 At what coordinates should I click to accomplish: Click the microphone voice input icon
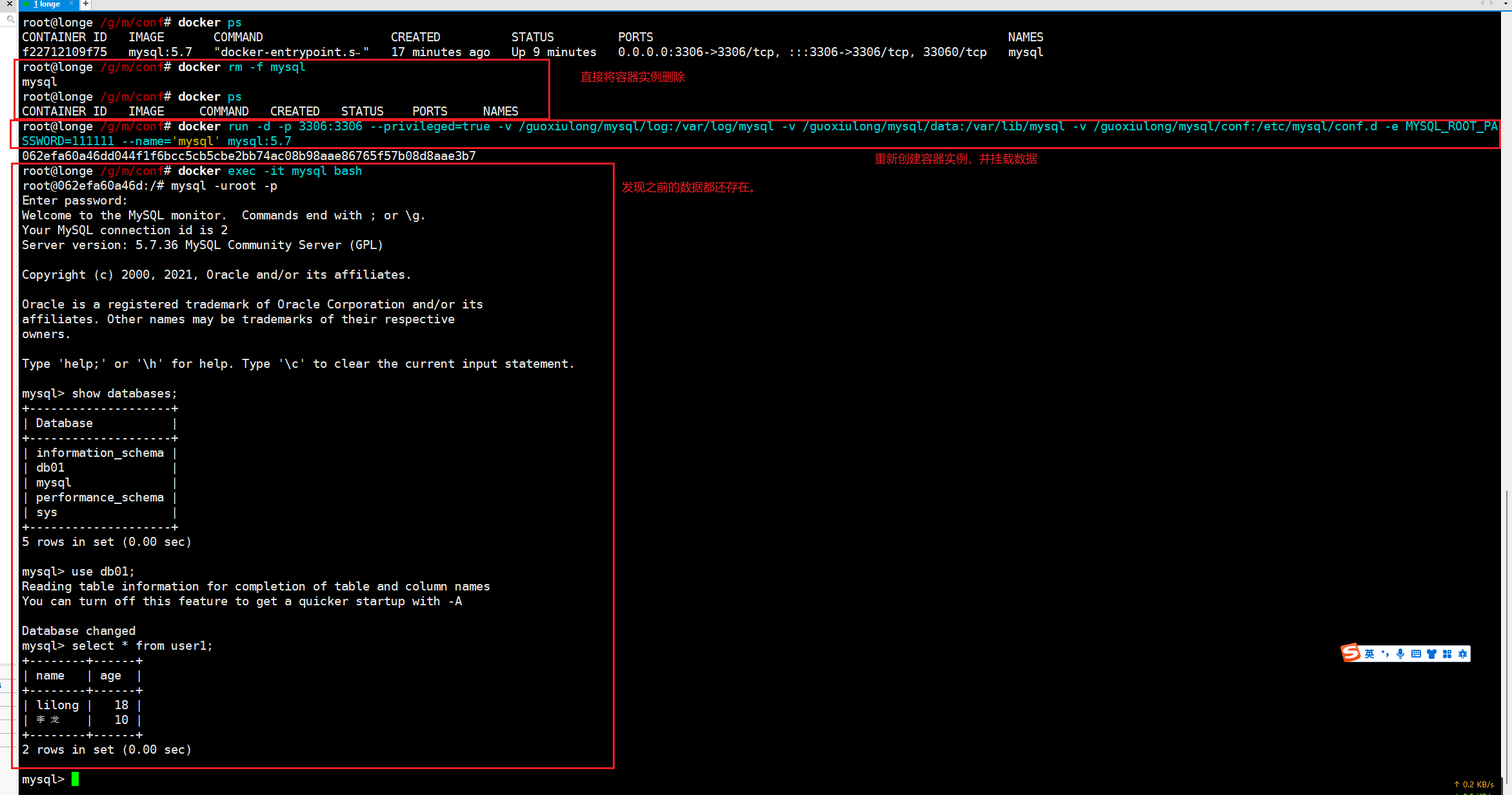pyautogui.click(x=1400, y=654)
